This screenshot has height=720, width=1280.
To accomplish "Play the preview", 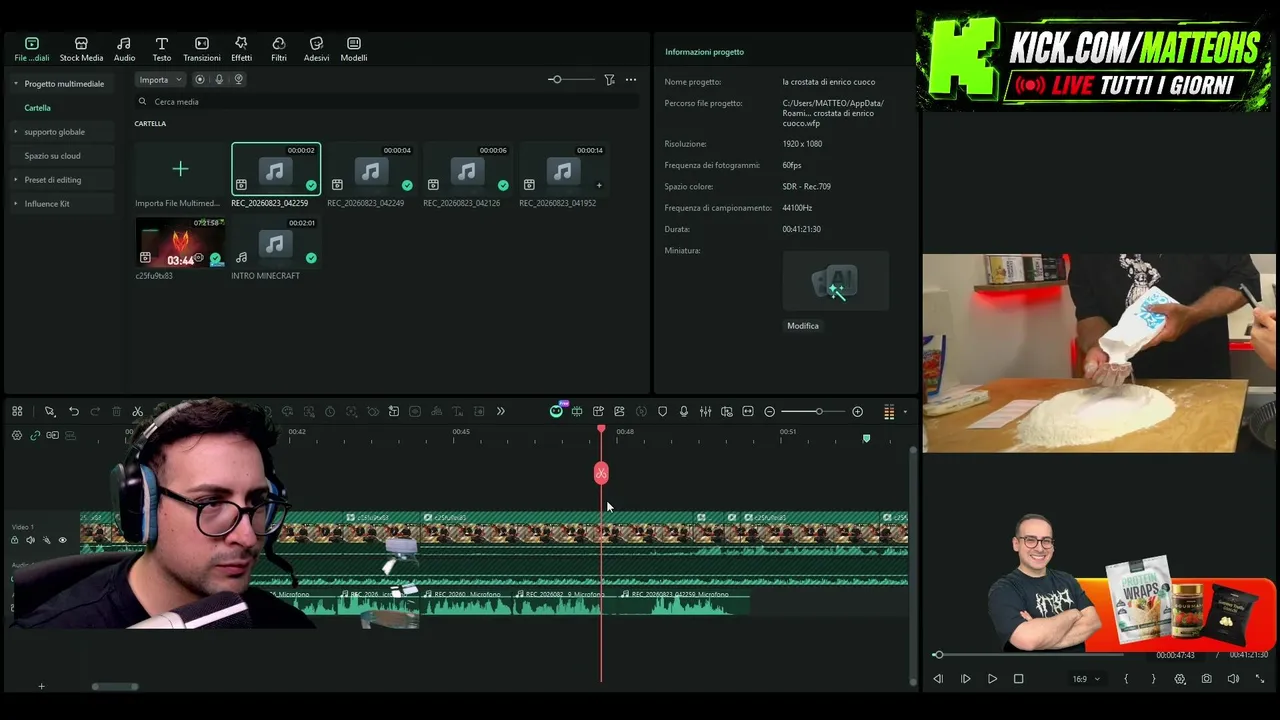I will (992, 679).
